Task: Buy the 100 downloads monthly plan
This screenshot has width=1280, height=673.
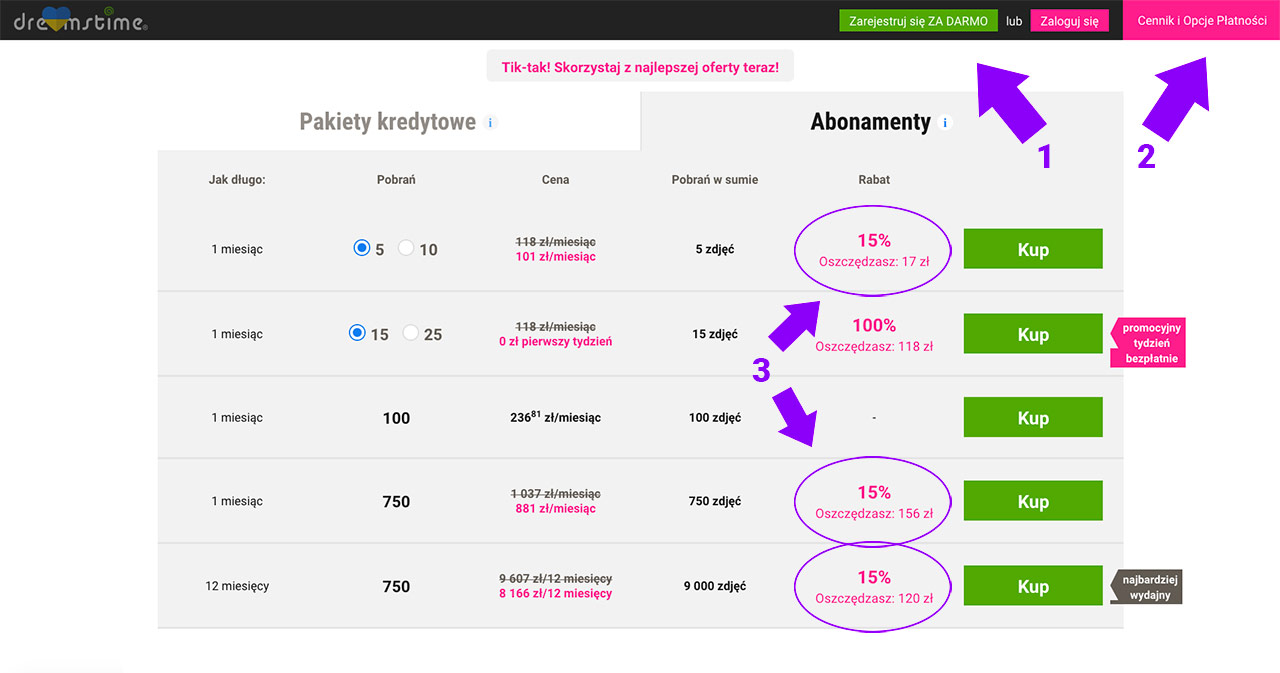Action: pyautogui.click(x=1032, y=417)
